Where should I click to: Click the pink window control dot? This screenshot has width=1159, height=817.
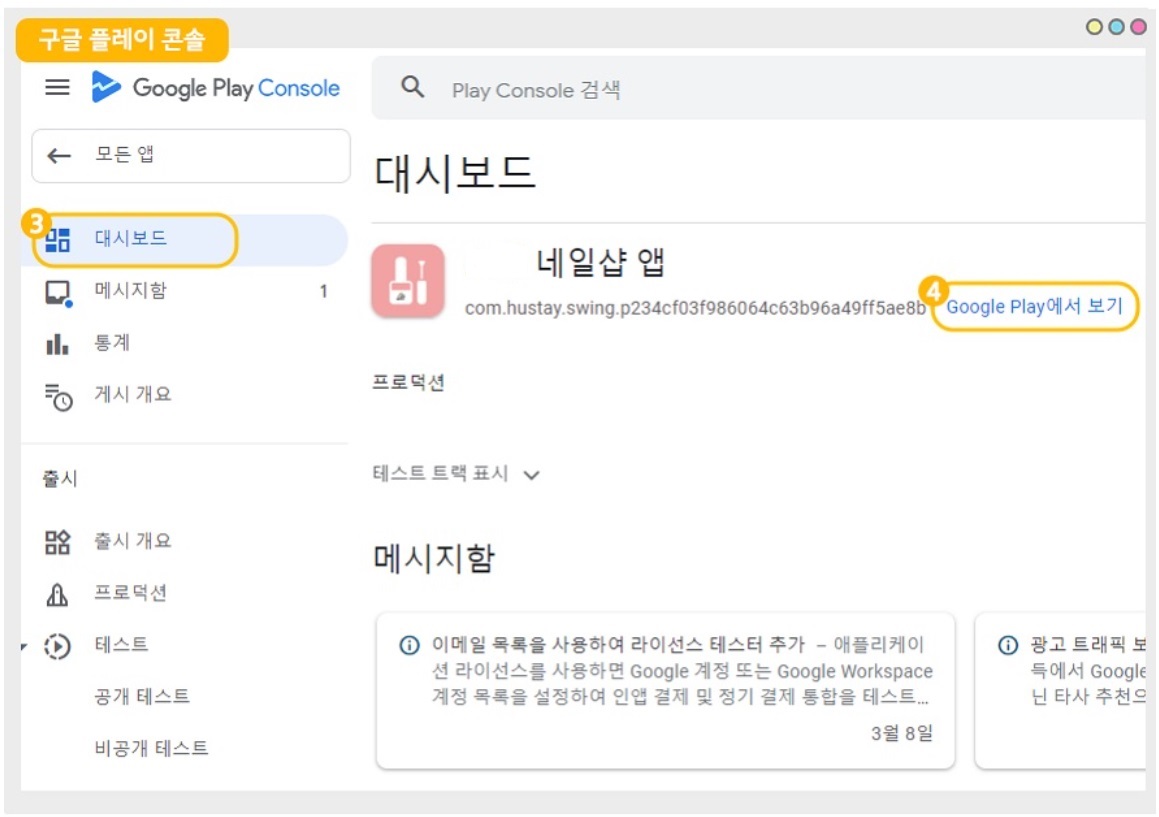point(1139,27)
